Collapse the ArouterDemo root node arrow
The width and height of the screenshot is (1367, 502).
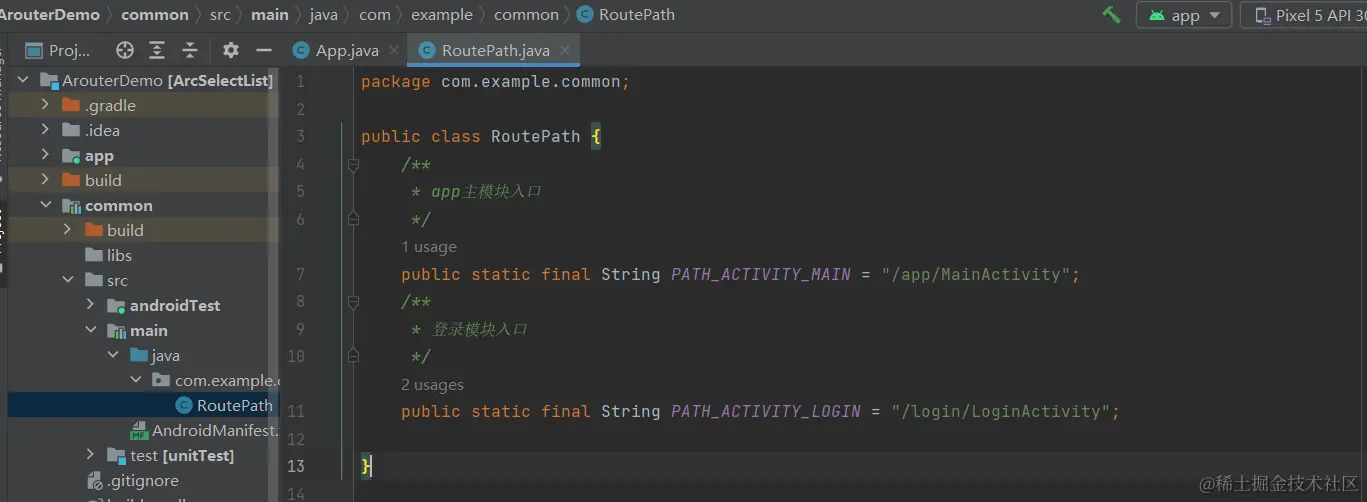pyautogui.click(x=23, y=80)
